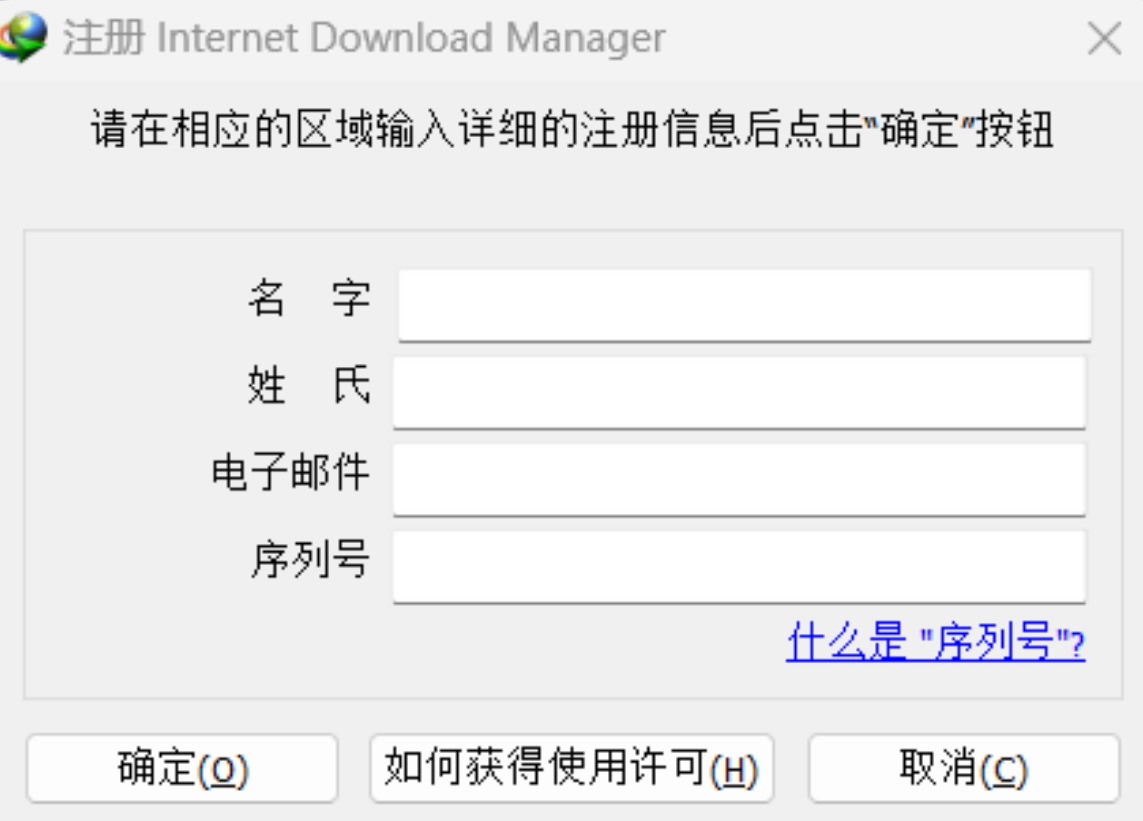Click the Internet Download Manager title bar icon

click(24, 39)
